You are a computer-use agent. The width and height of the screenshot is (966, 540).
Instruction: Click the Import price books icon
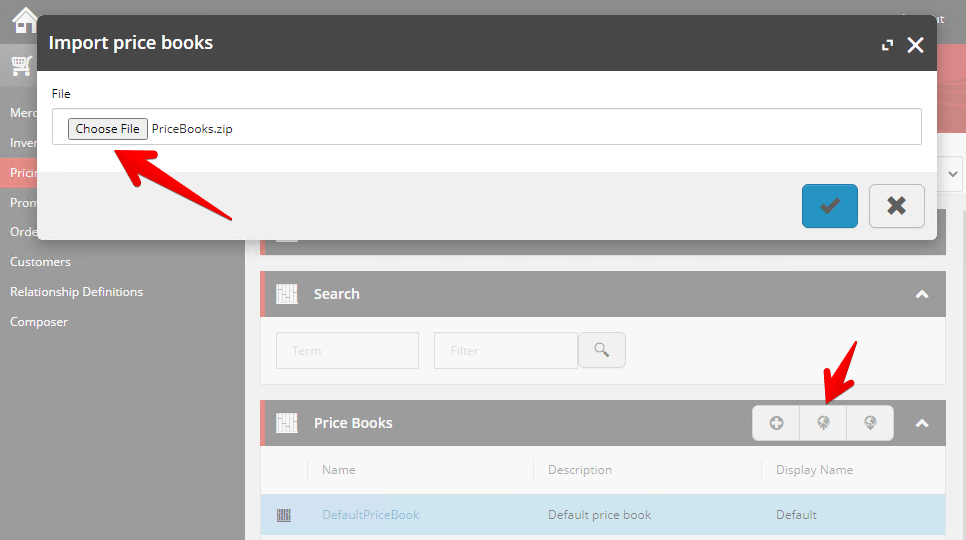(x=823, y=423)
